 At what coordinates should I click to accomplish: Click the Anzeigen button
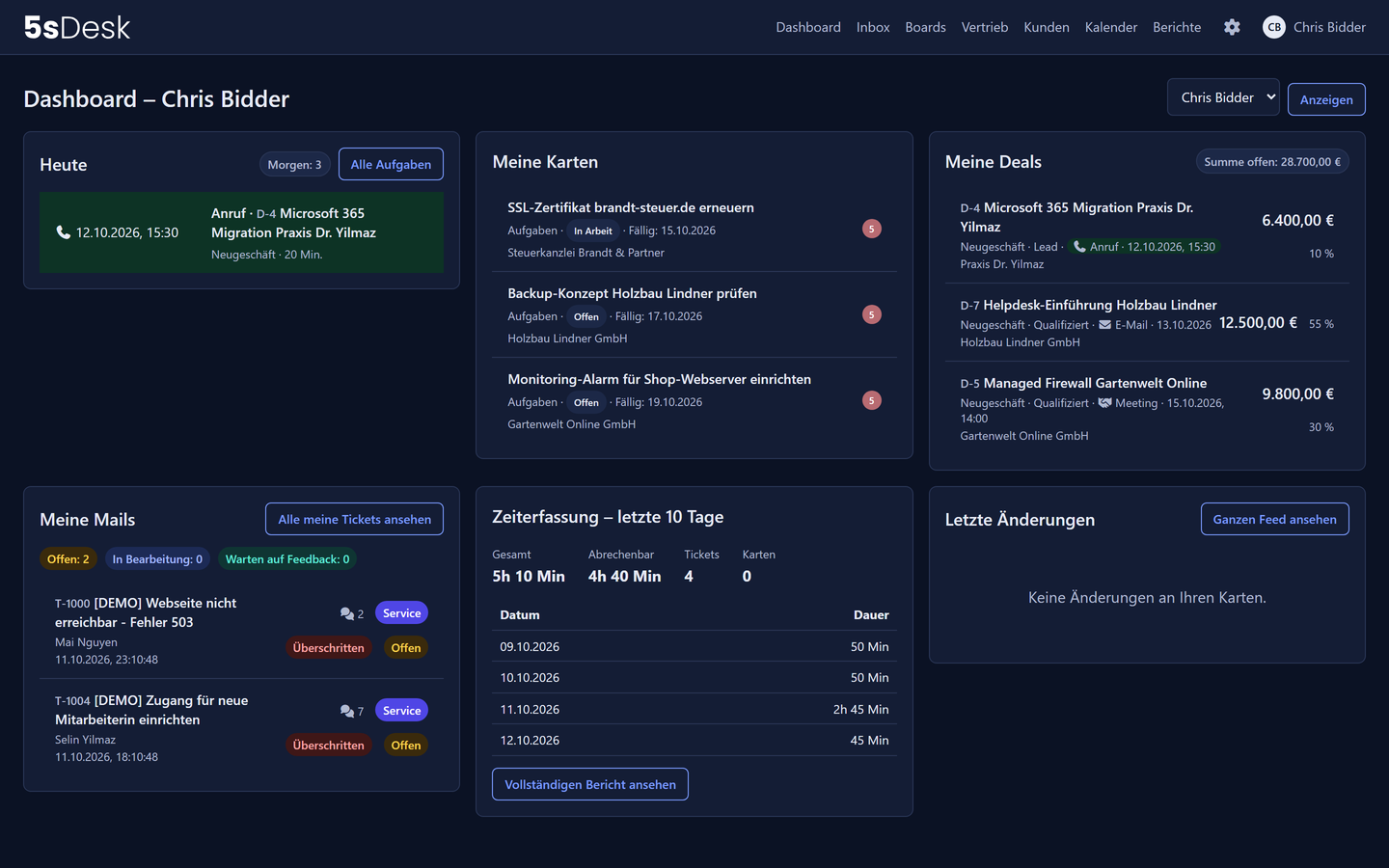click(1326, 99)
